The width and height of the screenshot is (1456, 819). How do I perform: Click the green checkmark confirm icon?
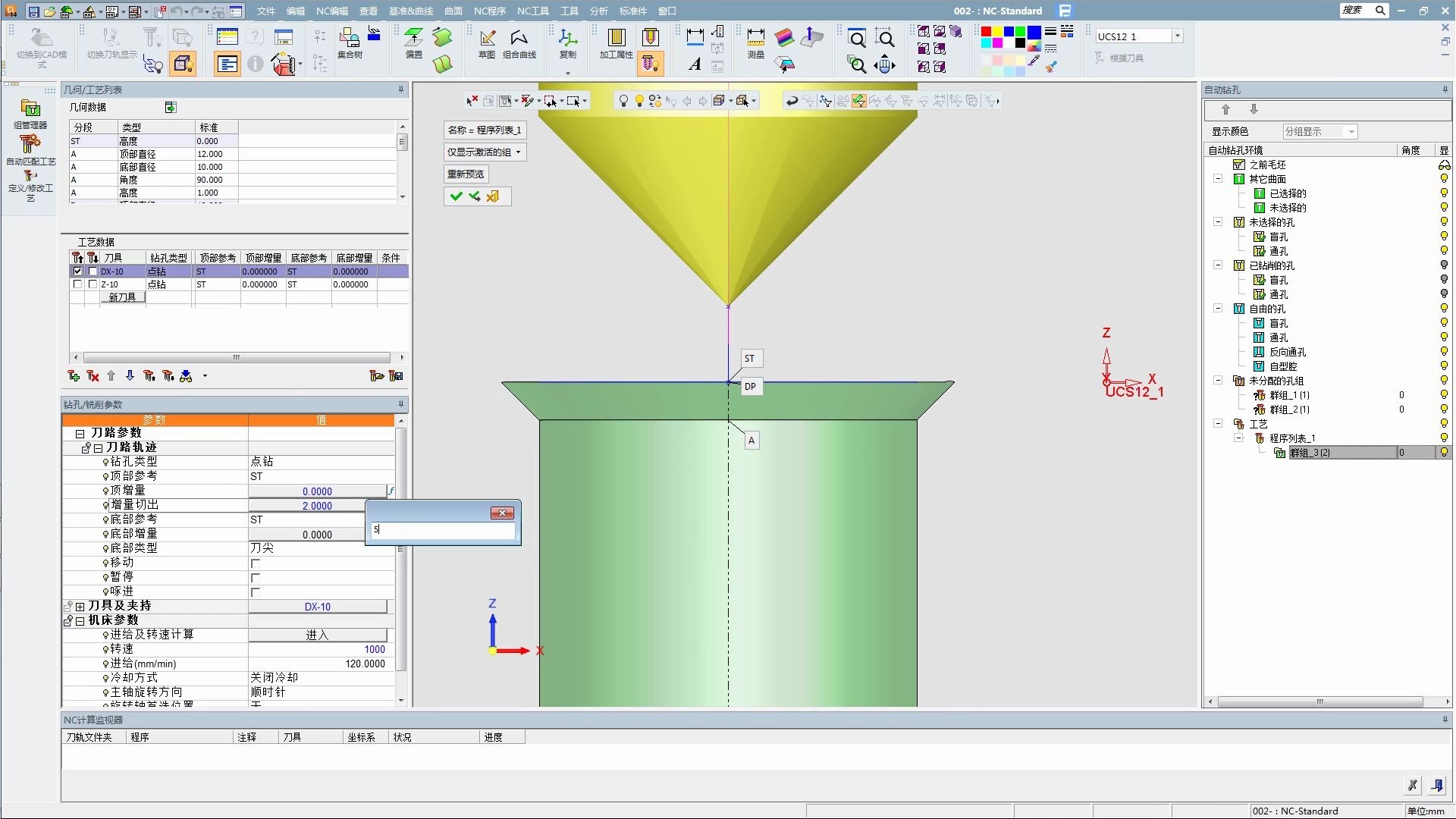[456, 196]
